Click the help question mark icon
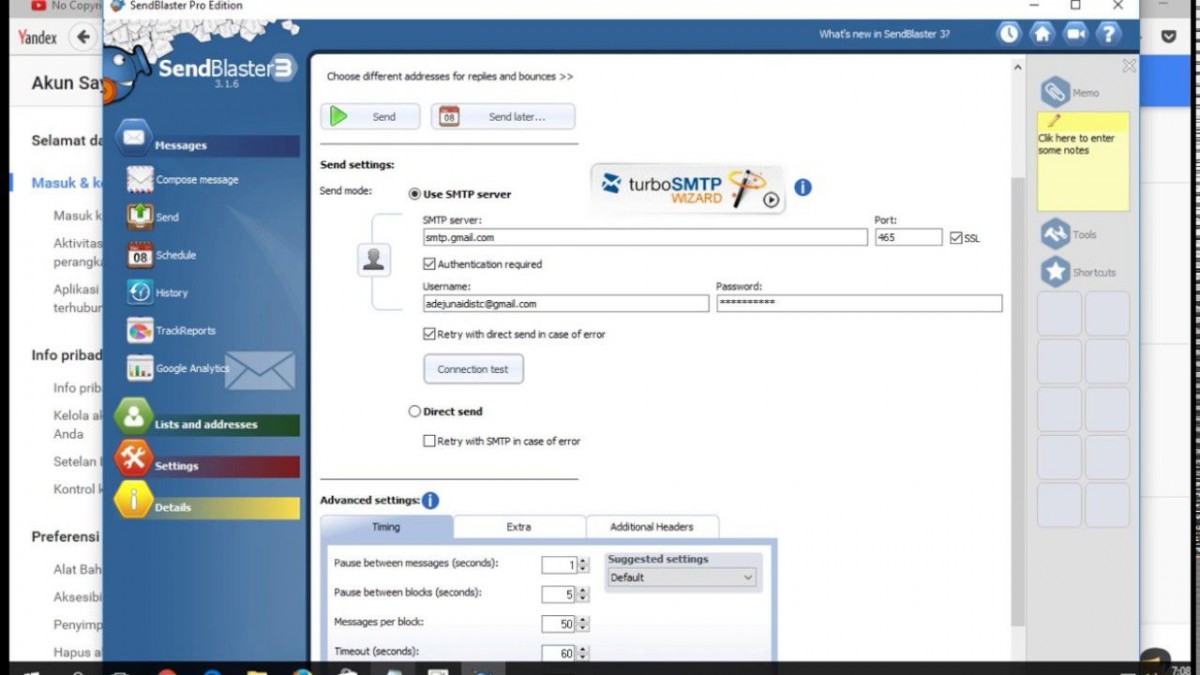This screenshot has height=675, width=1200. click(1108, 34)
